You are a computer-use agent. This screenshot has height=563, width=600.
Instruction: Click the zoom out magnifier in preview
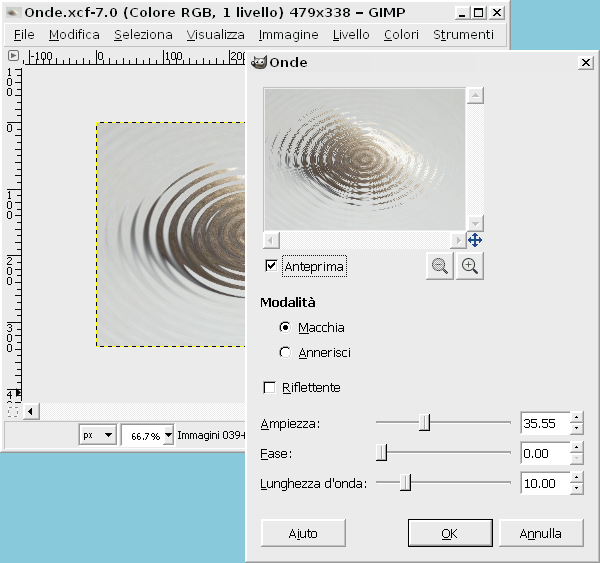(x=439, y=267)
